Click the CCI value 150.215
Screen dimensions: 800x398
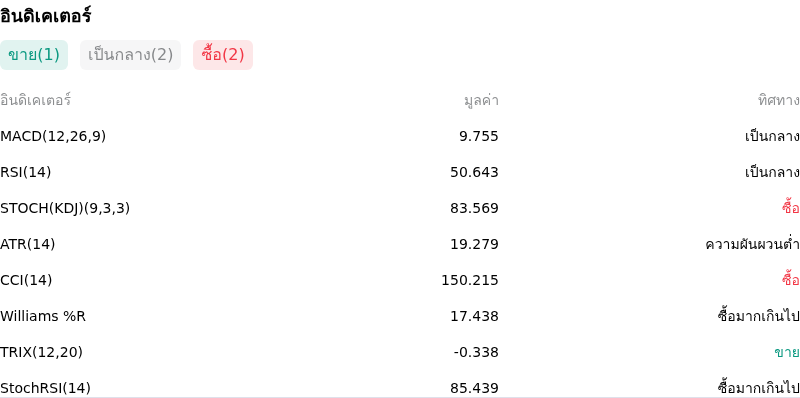coord(470,280)
